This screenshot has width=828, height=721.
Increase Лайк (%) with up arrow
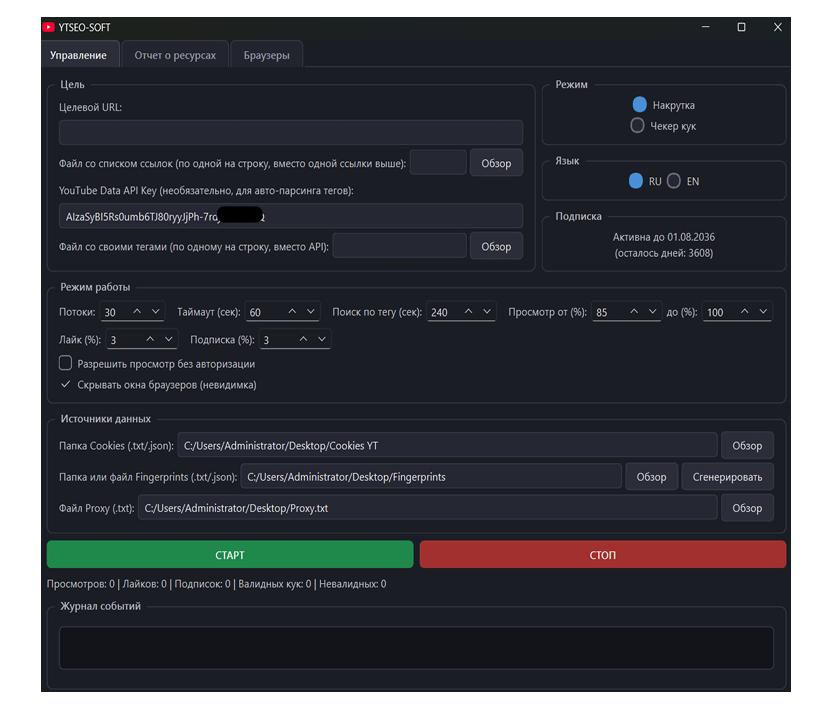pos(150,339)
